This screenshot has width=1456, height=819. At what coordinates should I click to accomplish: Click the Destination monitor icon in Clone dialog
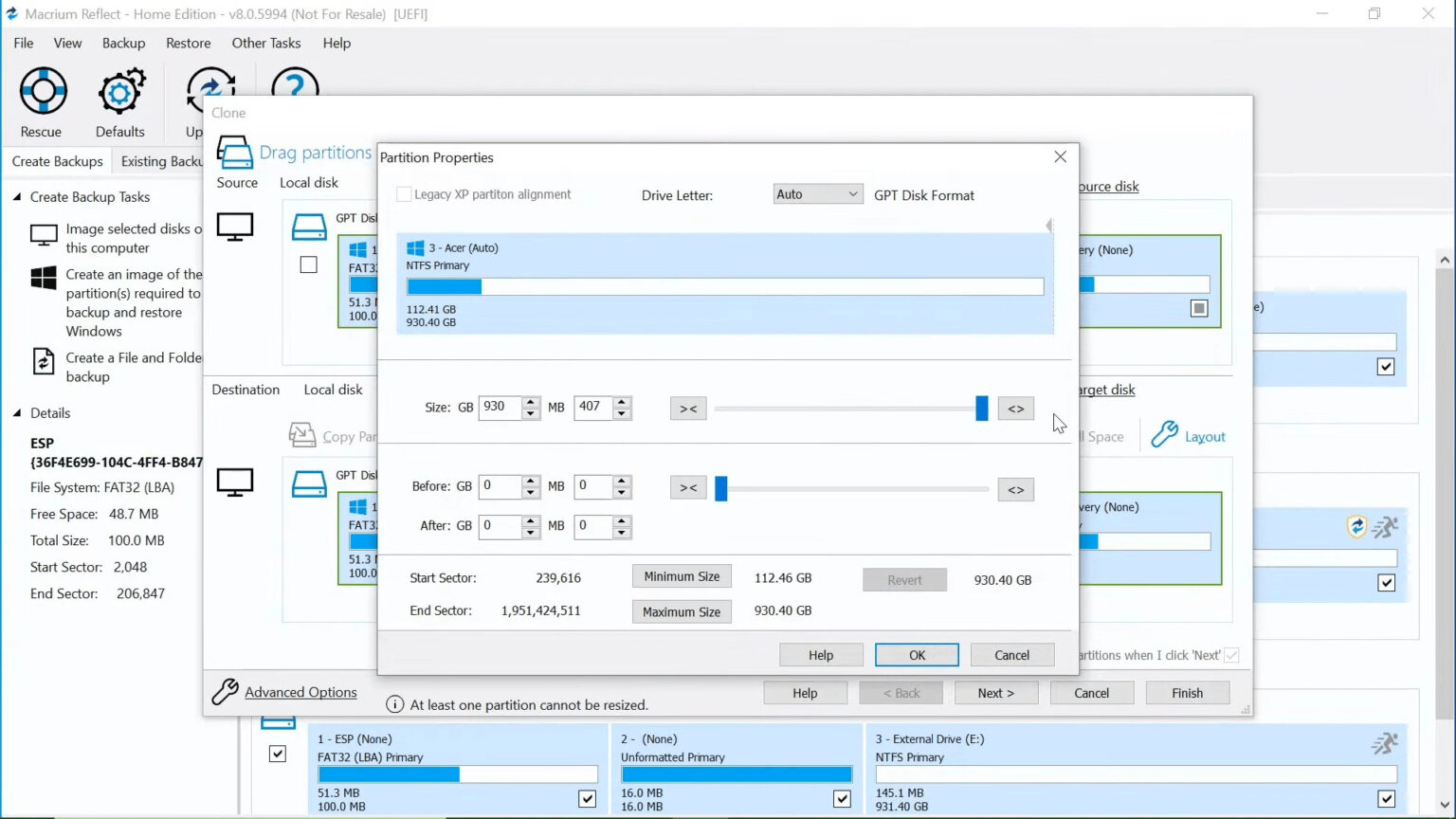click(x=235, y=482)
